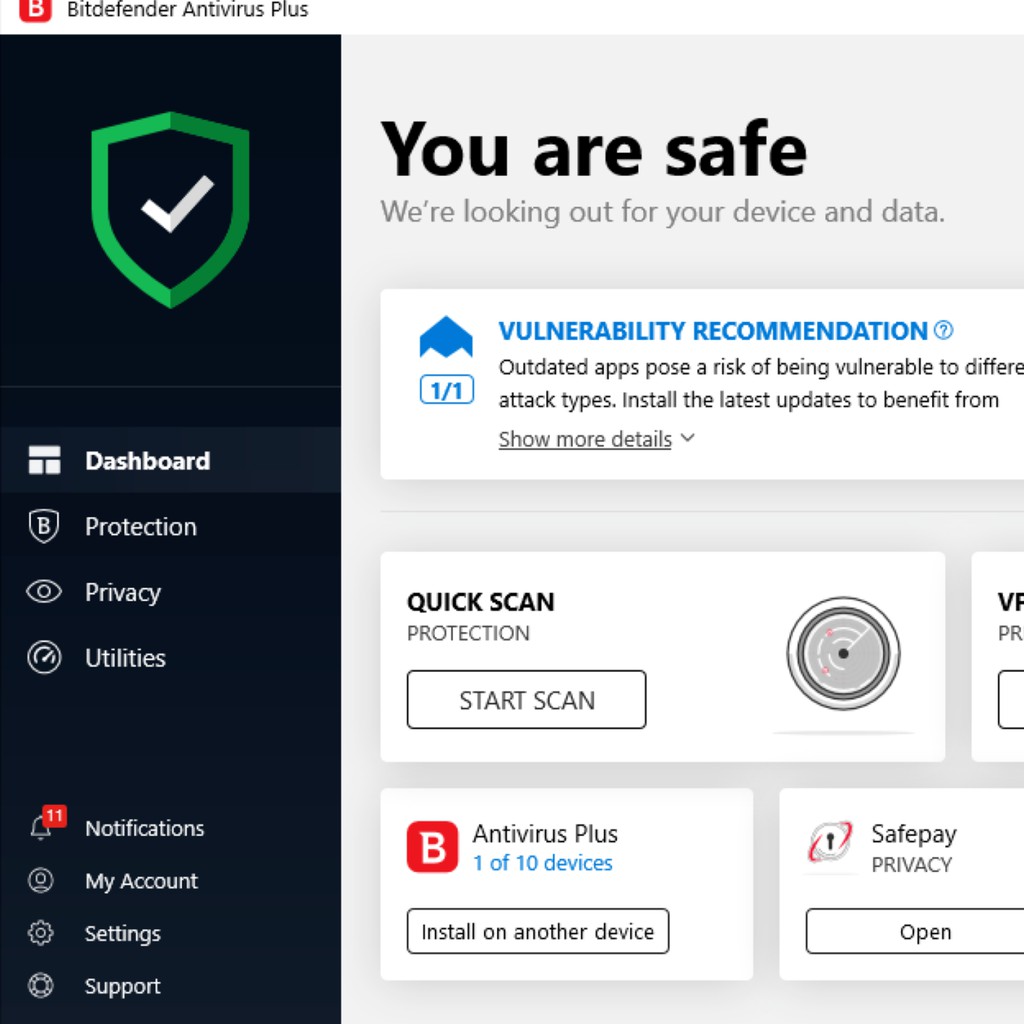Go to the Utilities section
Image resolution: width=1024 pixels, height=1024 pixels.
(x=125, y=658)
